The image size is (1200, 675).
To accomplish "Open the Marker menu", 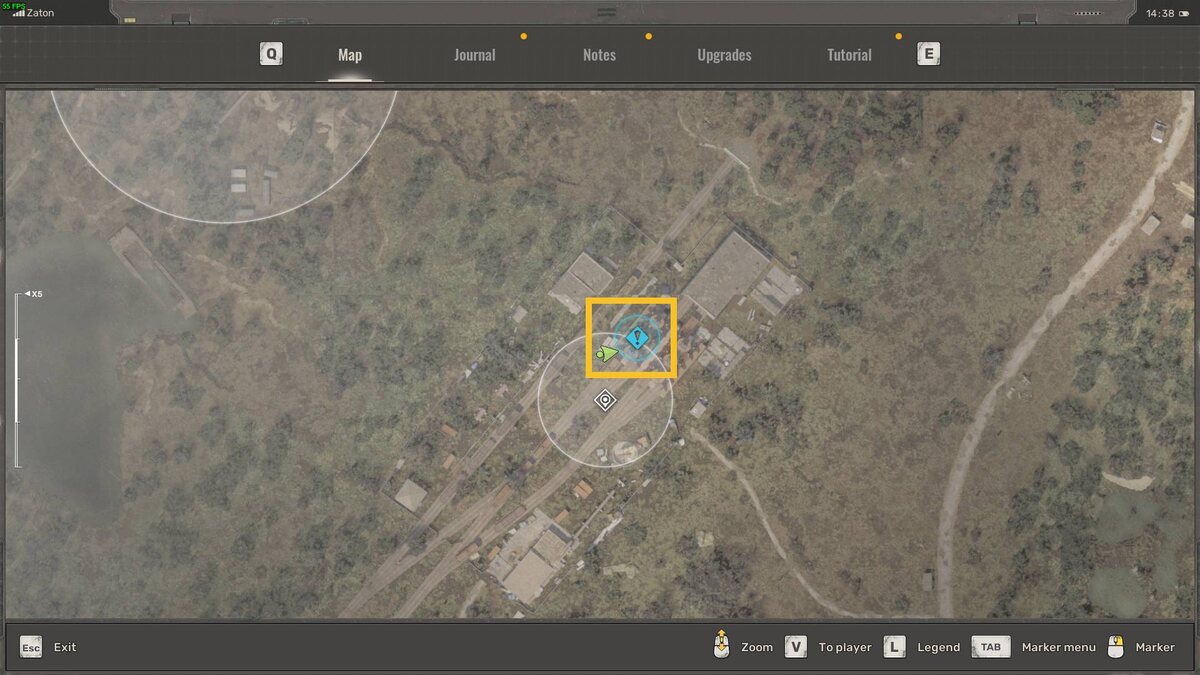I will tap(1059, 647).
